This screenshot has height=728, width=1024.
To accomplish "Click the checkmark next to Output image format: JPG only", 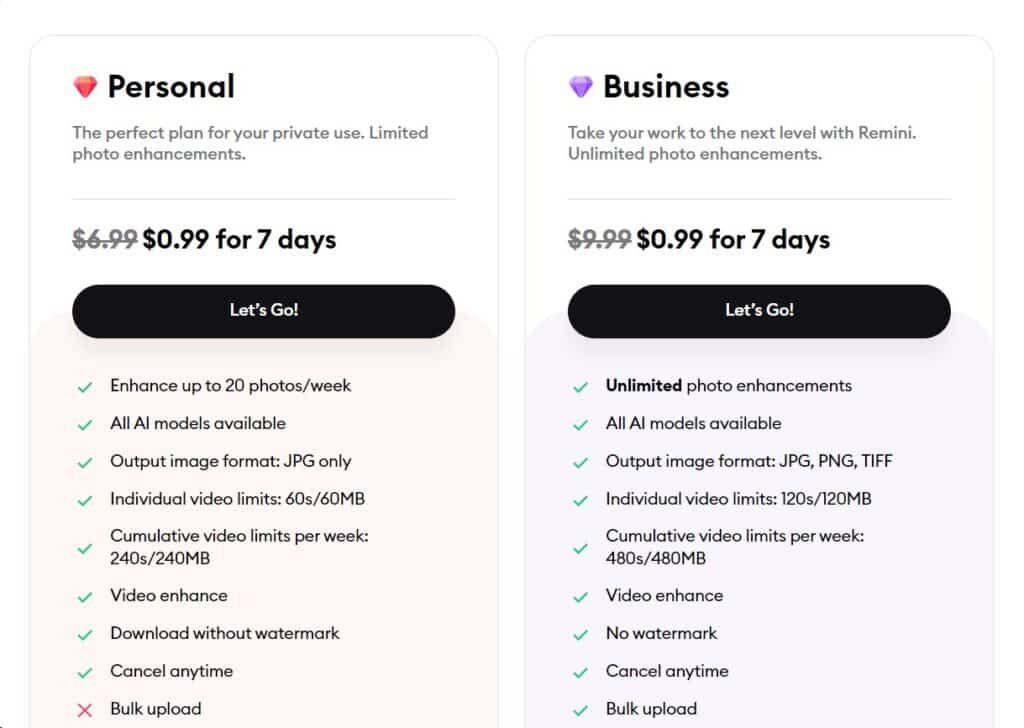I will click(x=85, y=463).
